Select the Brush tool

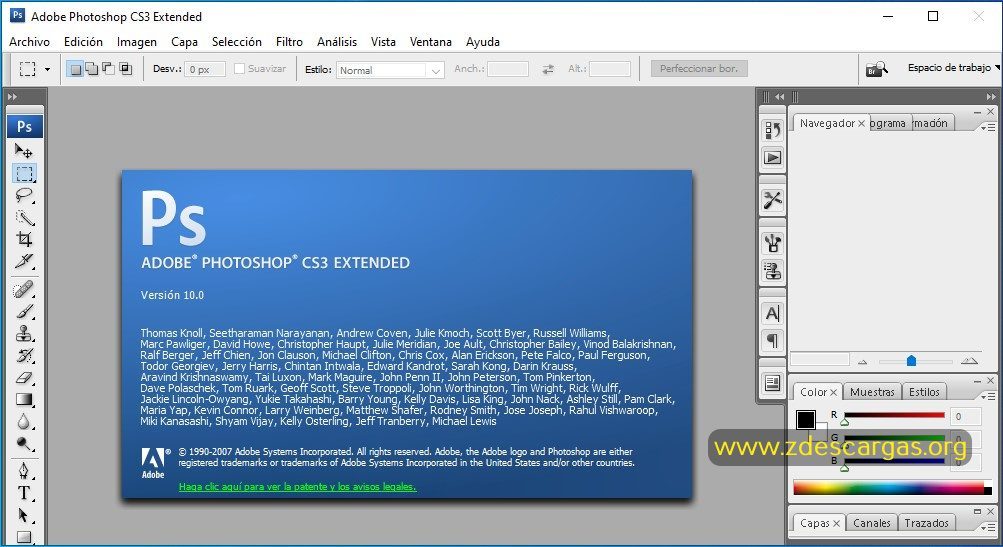pyautogui.click(x=24, y=312)
